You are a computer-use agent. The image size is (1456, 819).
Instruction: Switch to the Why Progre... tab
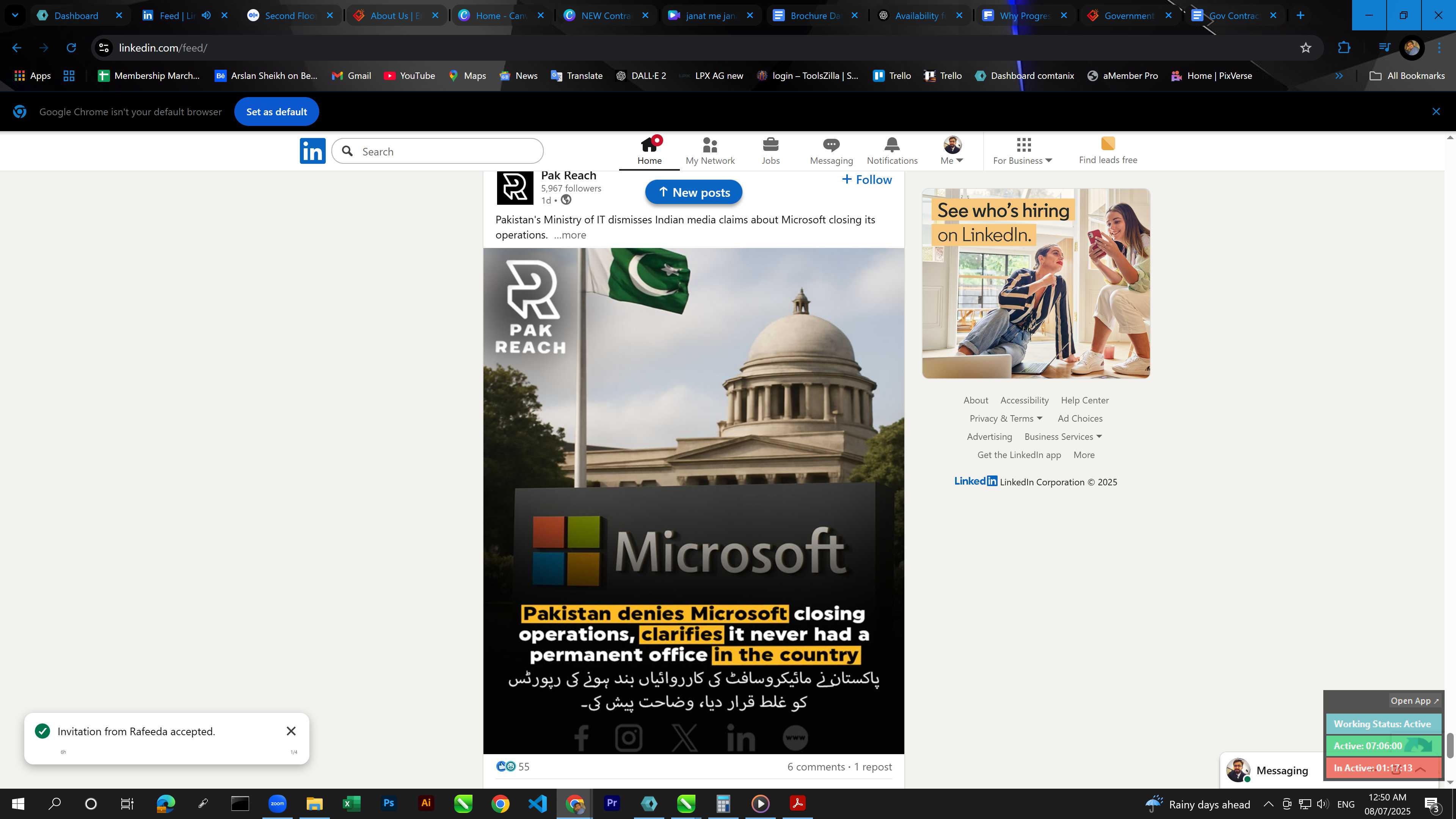pos(1024,15)
